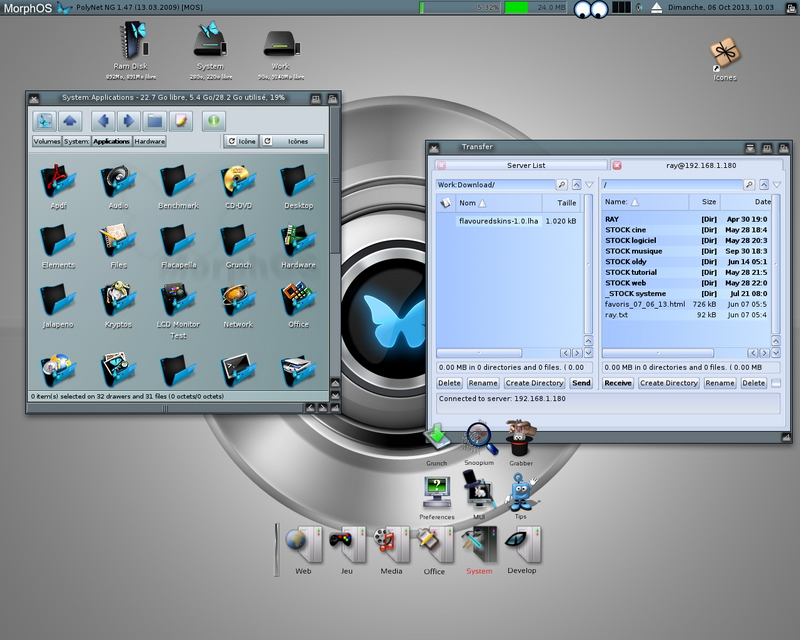Screen dimensions: 800x640
Task: Go up a level in the remote pane
Action: coord(764,185)
